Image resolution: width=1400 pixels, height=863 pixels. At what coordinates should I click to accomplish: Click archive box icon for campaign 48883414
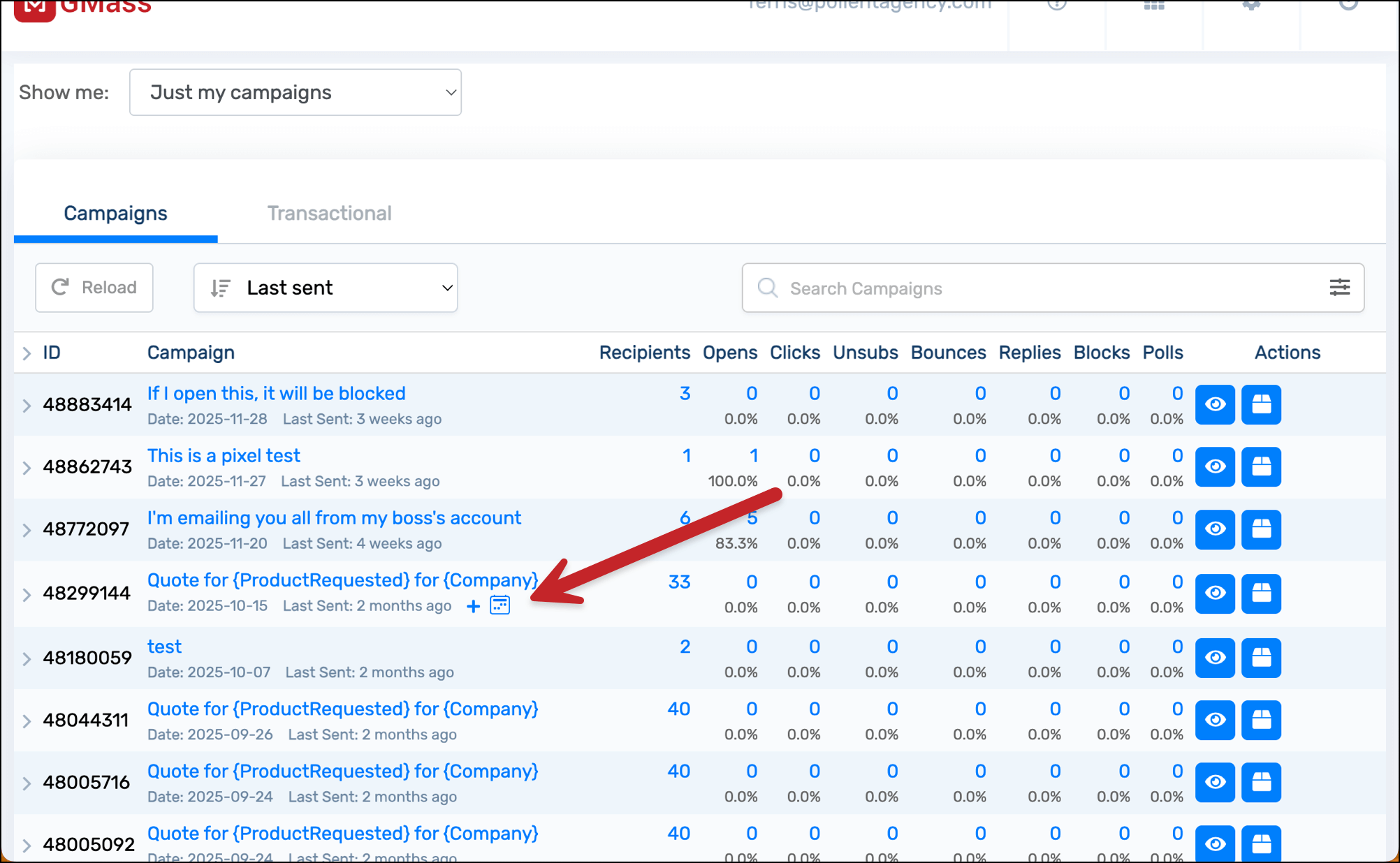(1260, 404)
